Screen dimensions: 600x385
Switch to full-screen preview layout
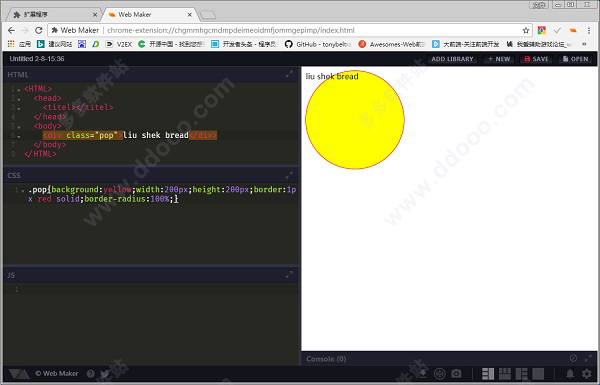coord(538,374)
